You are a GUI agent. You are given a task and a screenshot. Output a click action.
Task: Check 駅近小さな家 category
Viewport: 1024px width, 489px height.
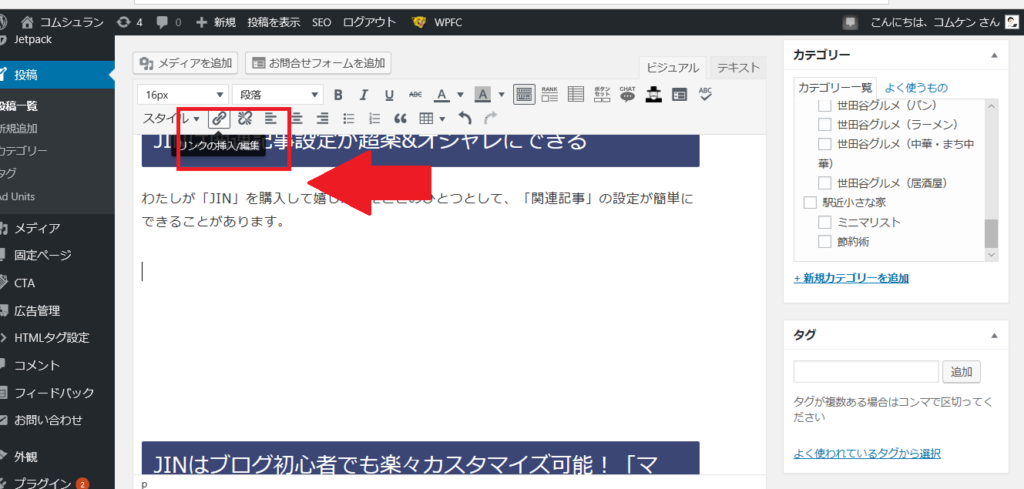(x=810, y=202)
